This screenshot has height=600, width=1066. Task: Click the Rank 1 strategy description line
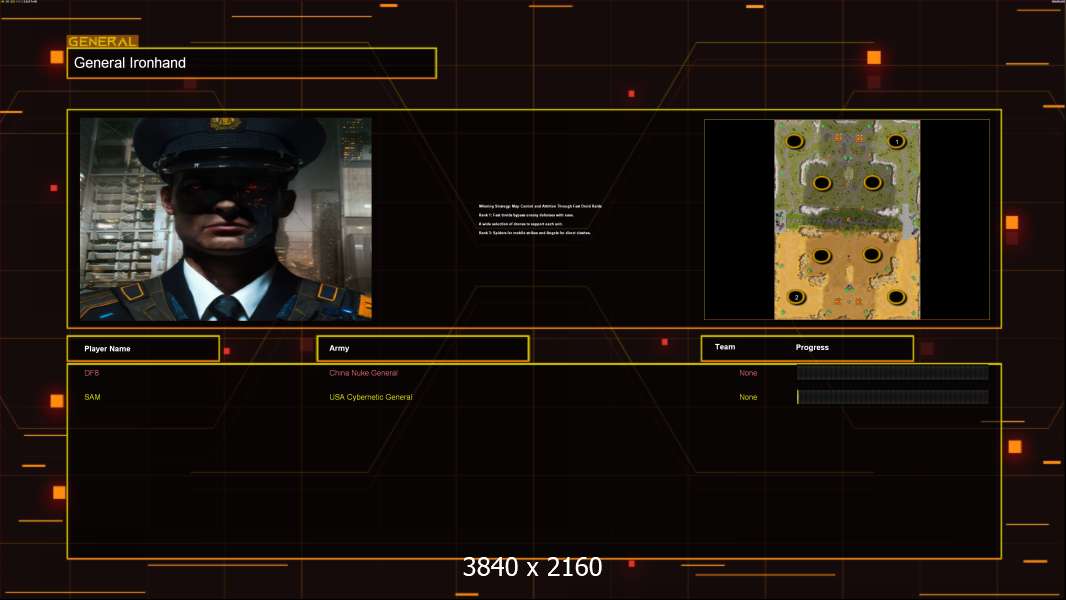526,215
